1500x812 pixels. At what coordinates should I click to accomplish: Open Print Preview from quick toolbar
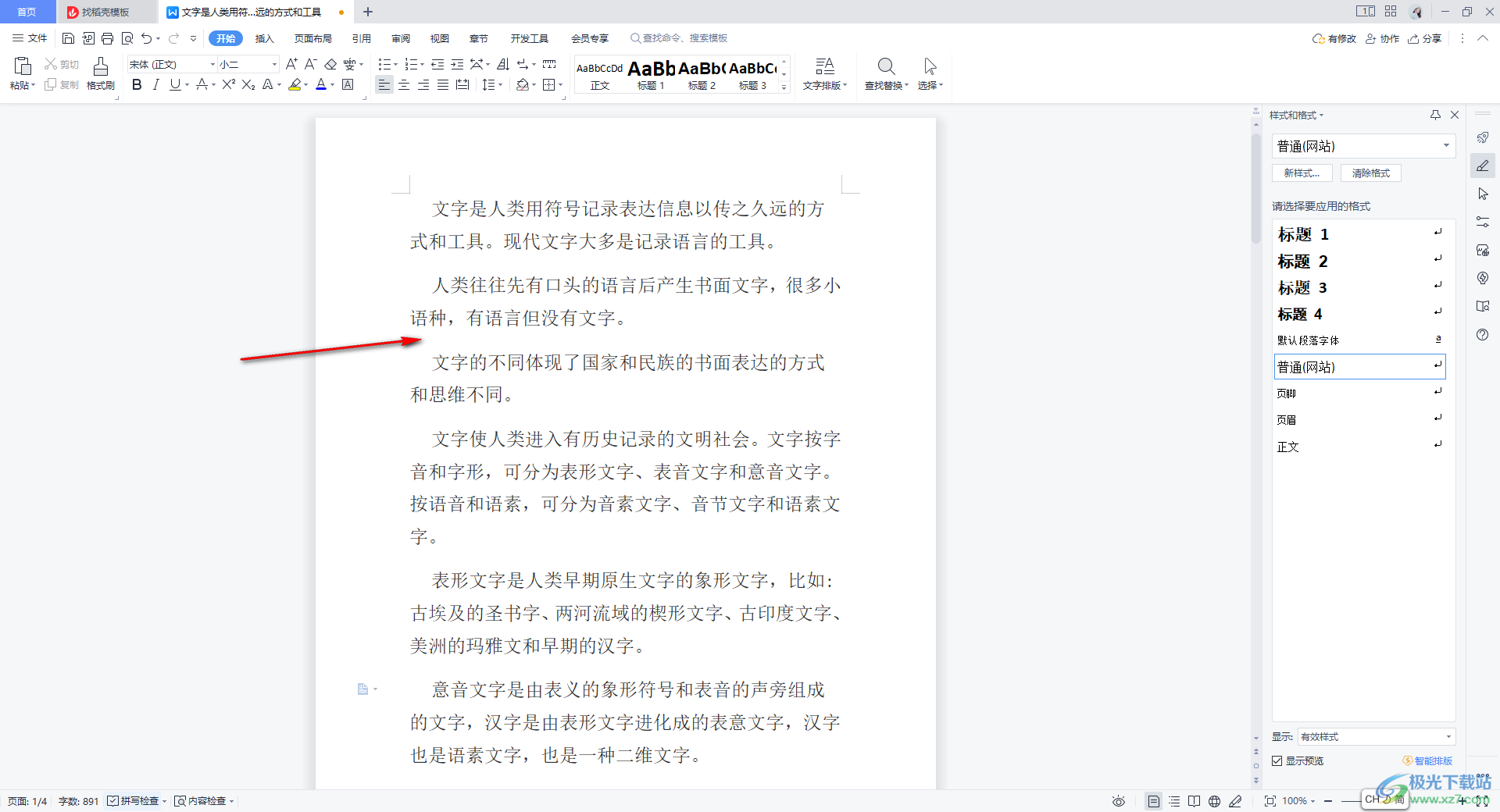[x=127, y=38]
